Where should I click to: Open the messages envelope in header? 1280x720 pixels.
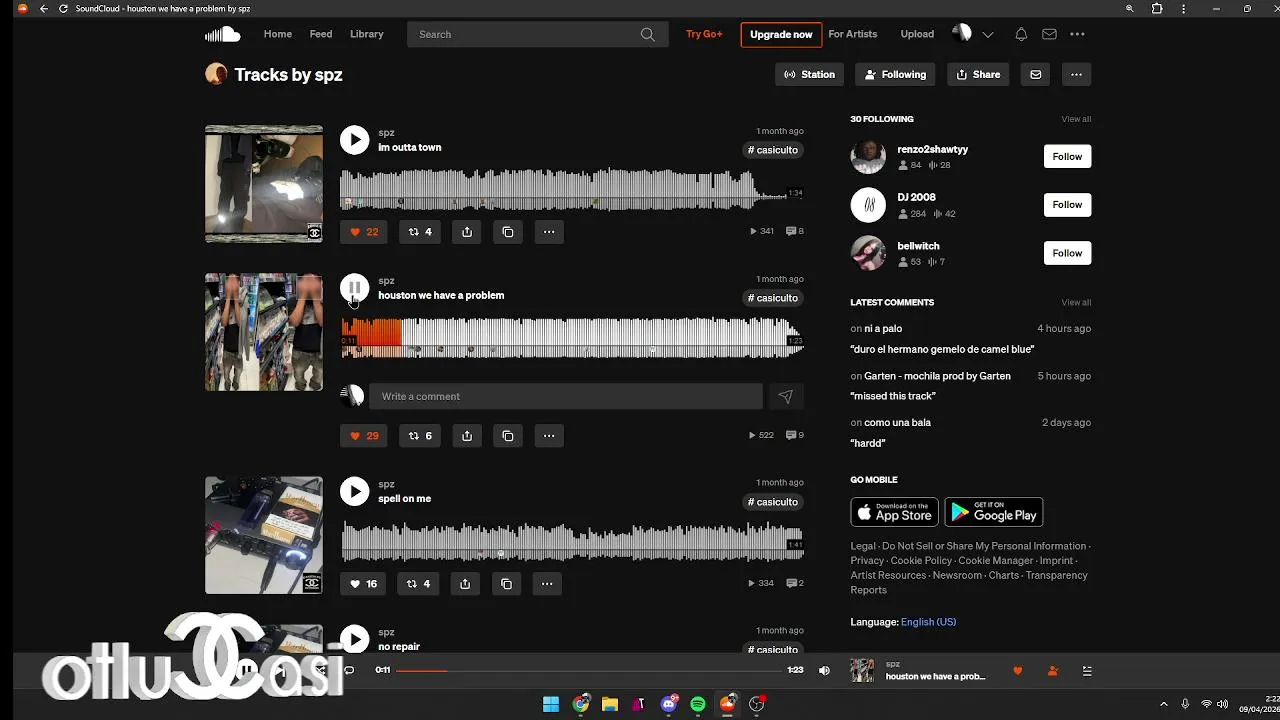[1049, 34]
